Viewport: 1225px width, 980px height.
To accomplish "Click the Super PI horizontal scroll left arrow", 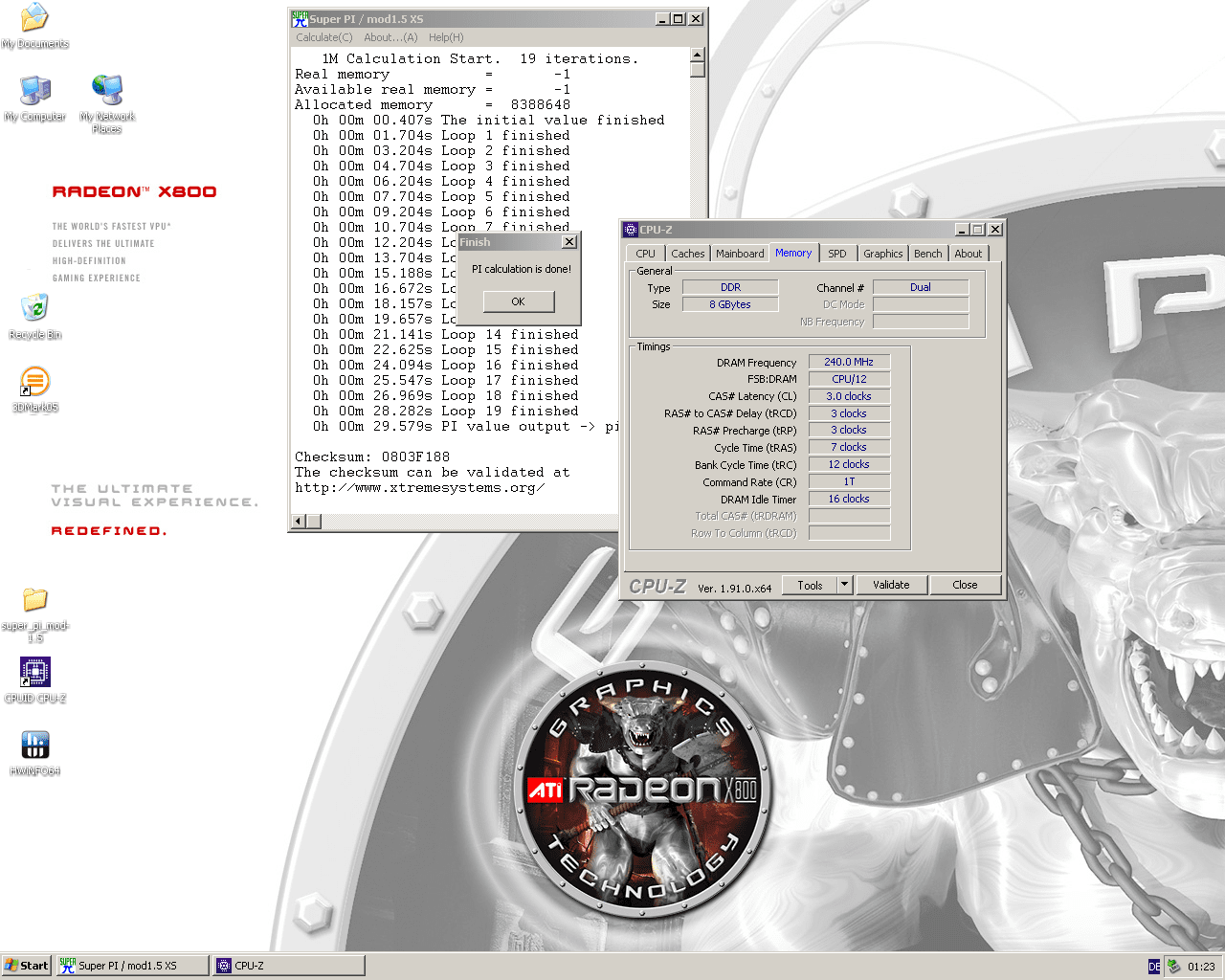I will 299,521.
